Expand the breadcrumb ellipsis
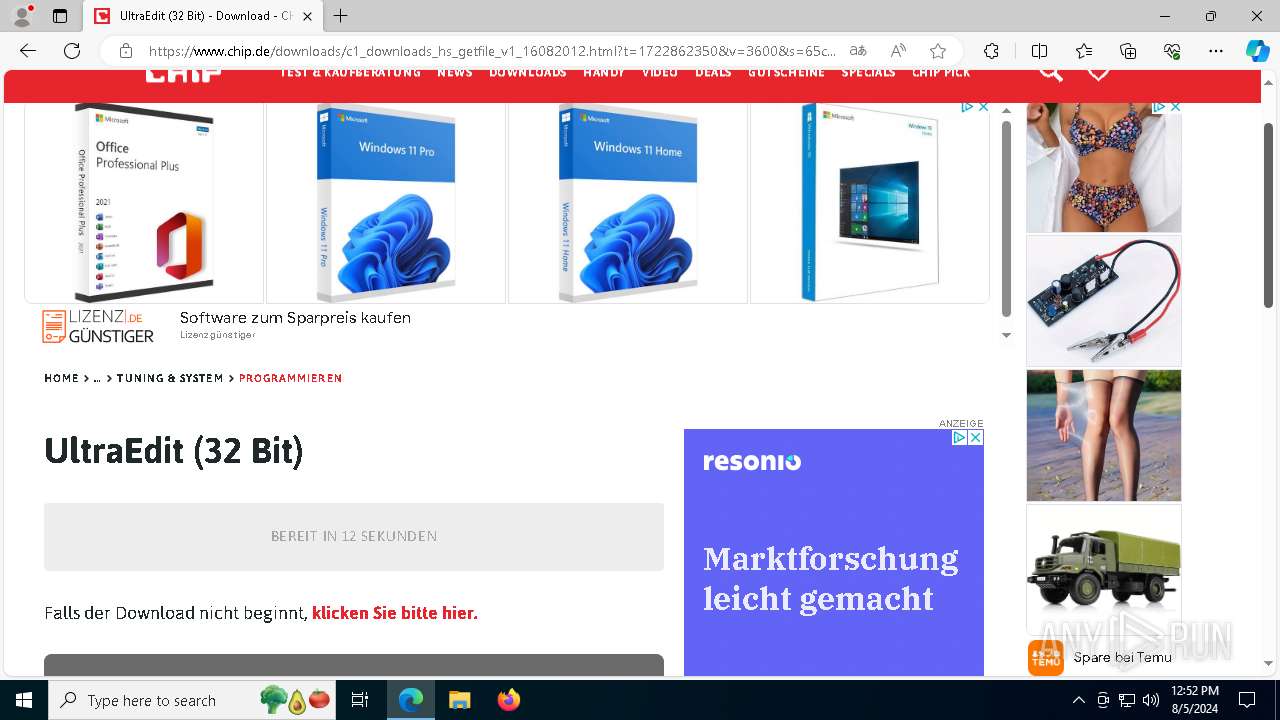Viewport: 1280px width, 720px height. coord(98,378)
